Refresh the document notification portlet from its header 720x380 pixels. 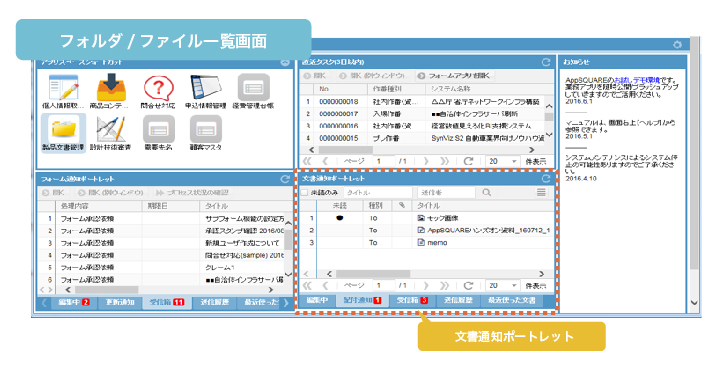546,179
